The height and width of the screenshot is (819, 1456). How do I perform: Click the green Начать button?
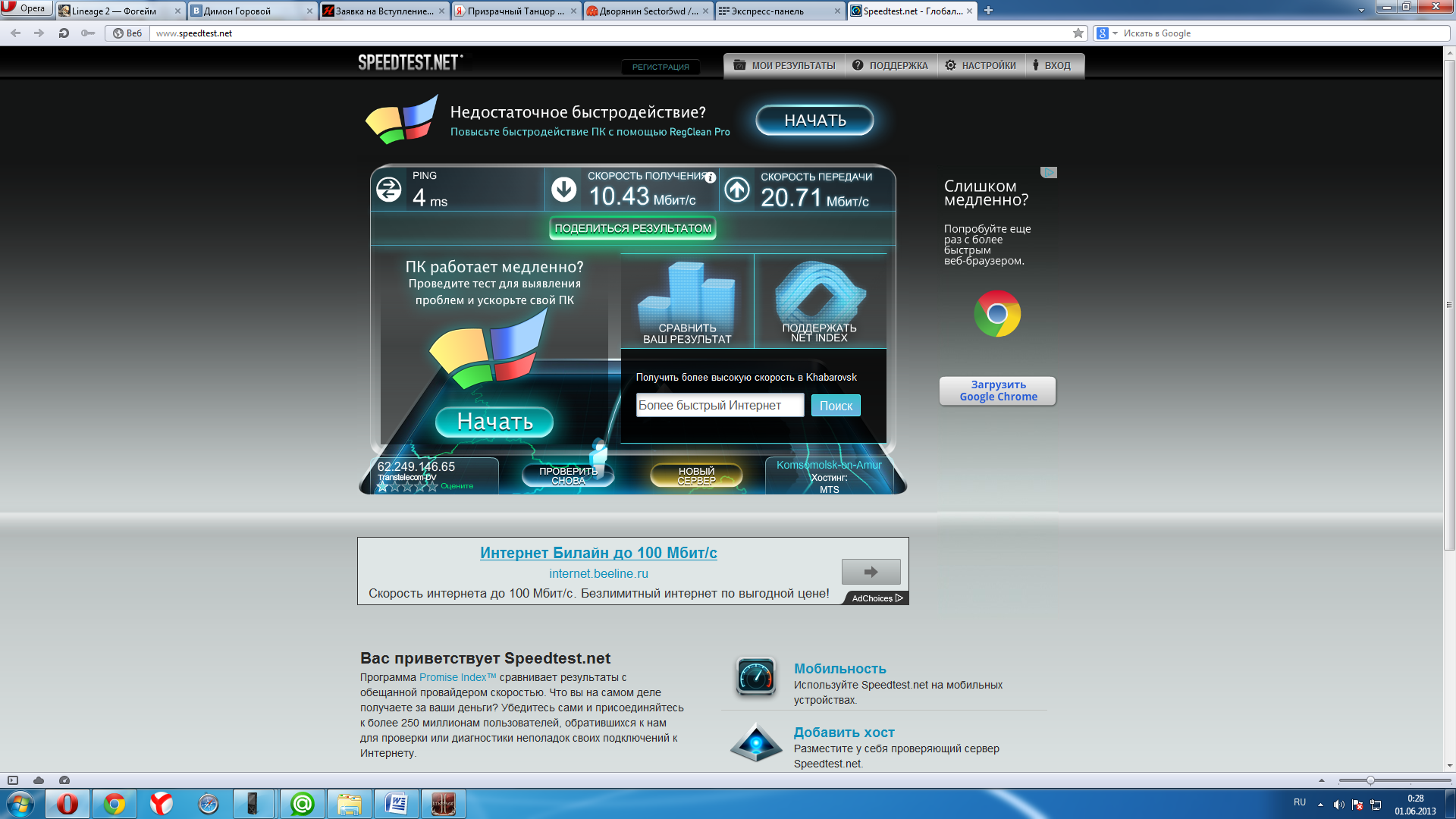click(x=494, y=422)
